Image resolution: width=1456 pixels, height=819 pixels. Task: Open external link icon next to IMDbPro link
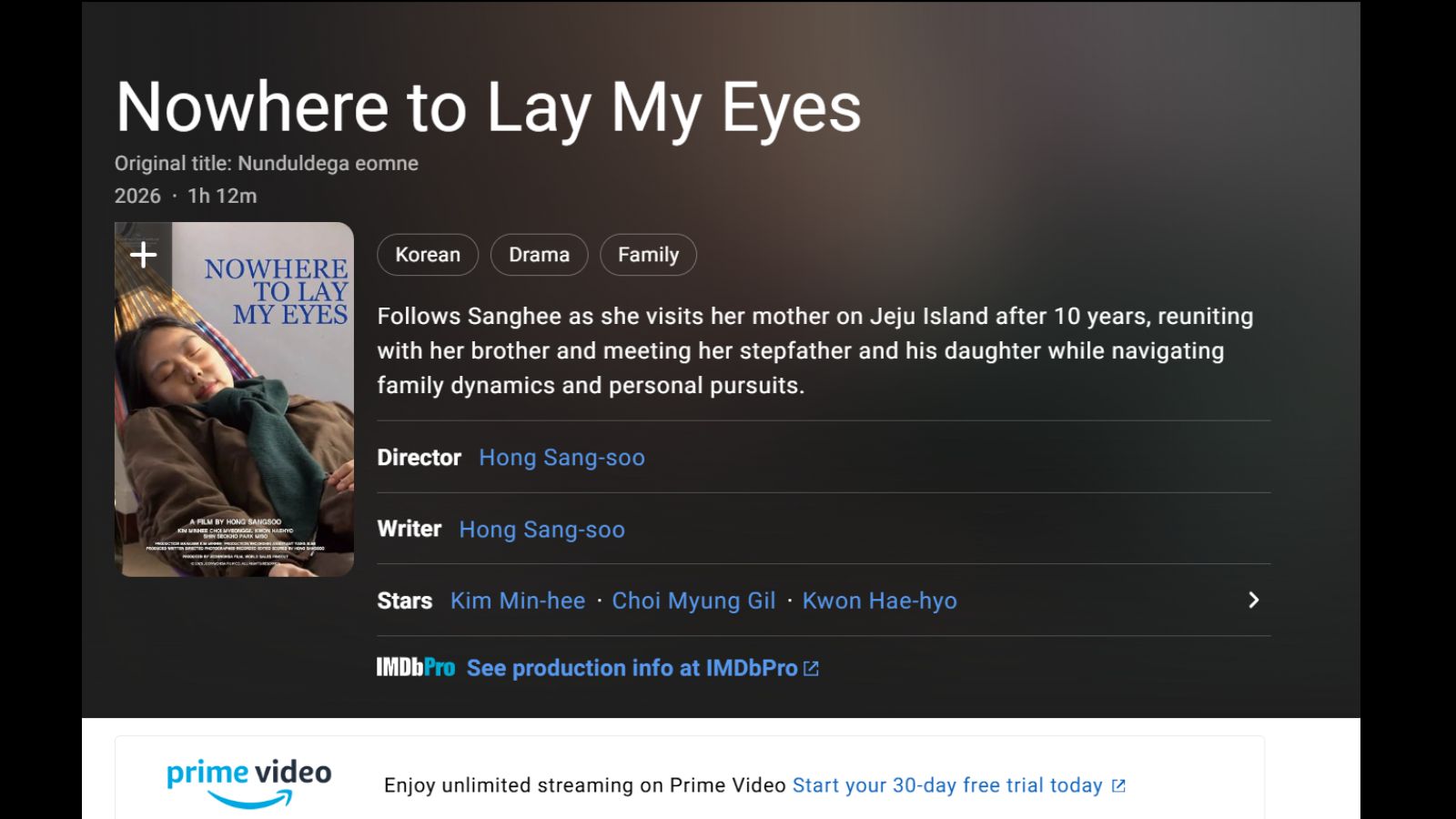[812, 669]
